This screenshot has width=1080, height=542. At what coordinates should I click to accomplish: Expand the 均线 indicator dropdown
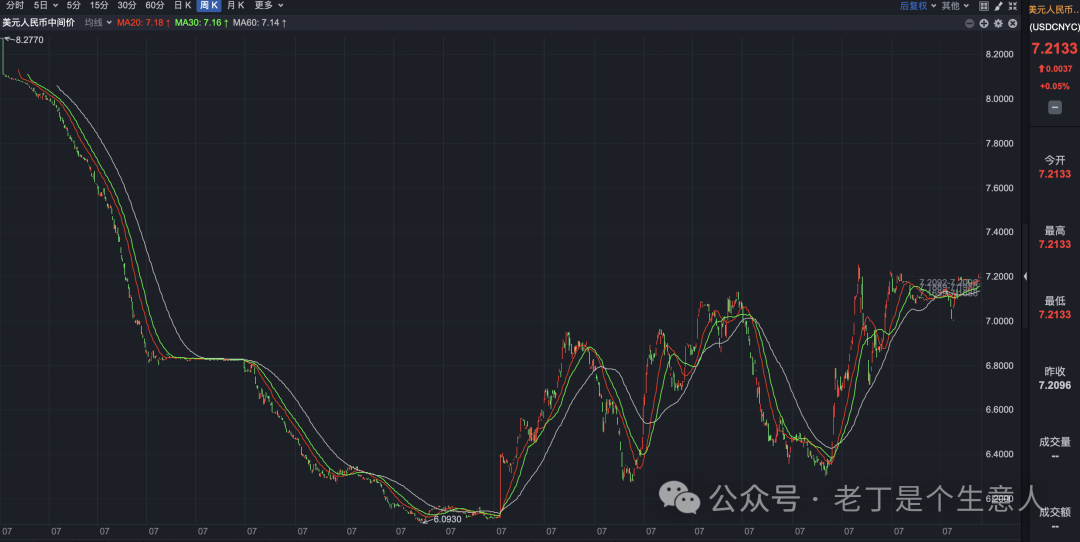[98, 23]
